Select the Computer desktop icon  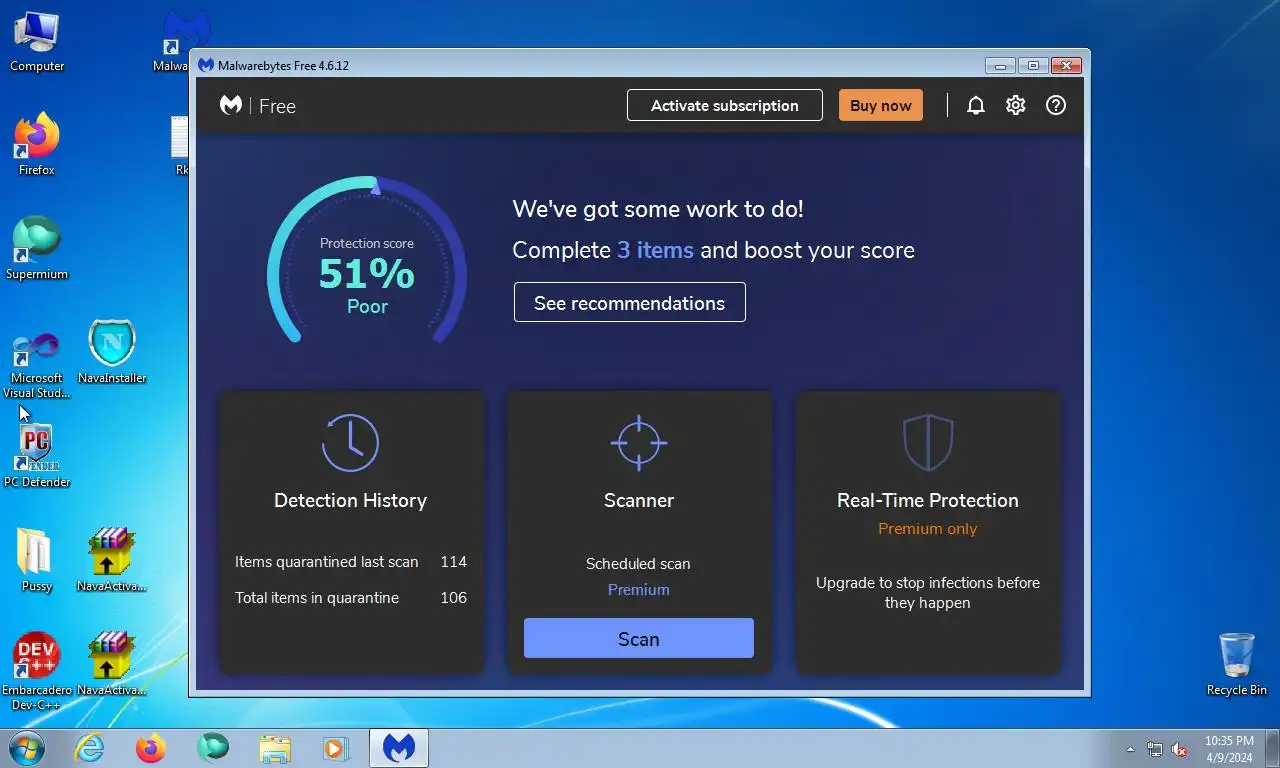click(x=37, y=41)
